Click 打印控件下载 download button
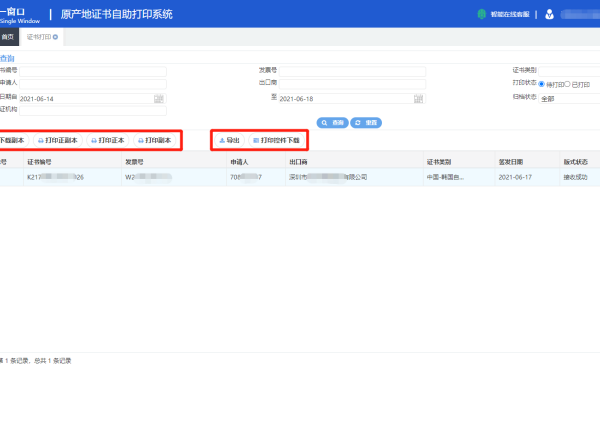The height and width of the screenshot is (431, 600). coord(276,140)
